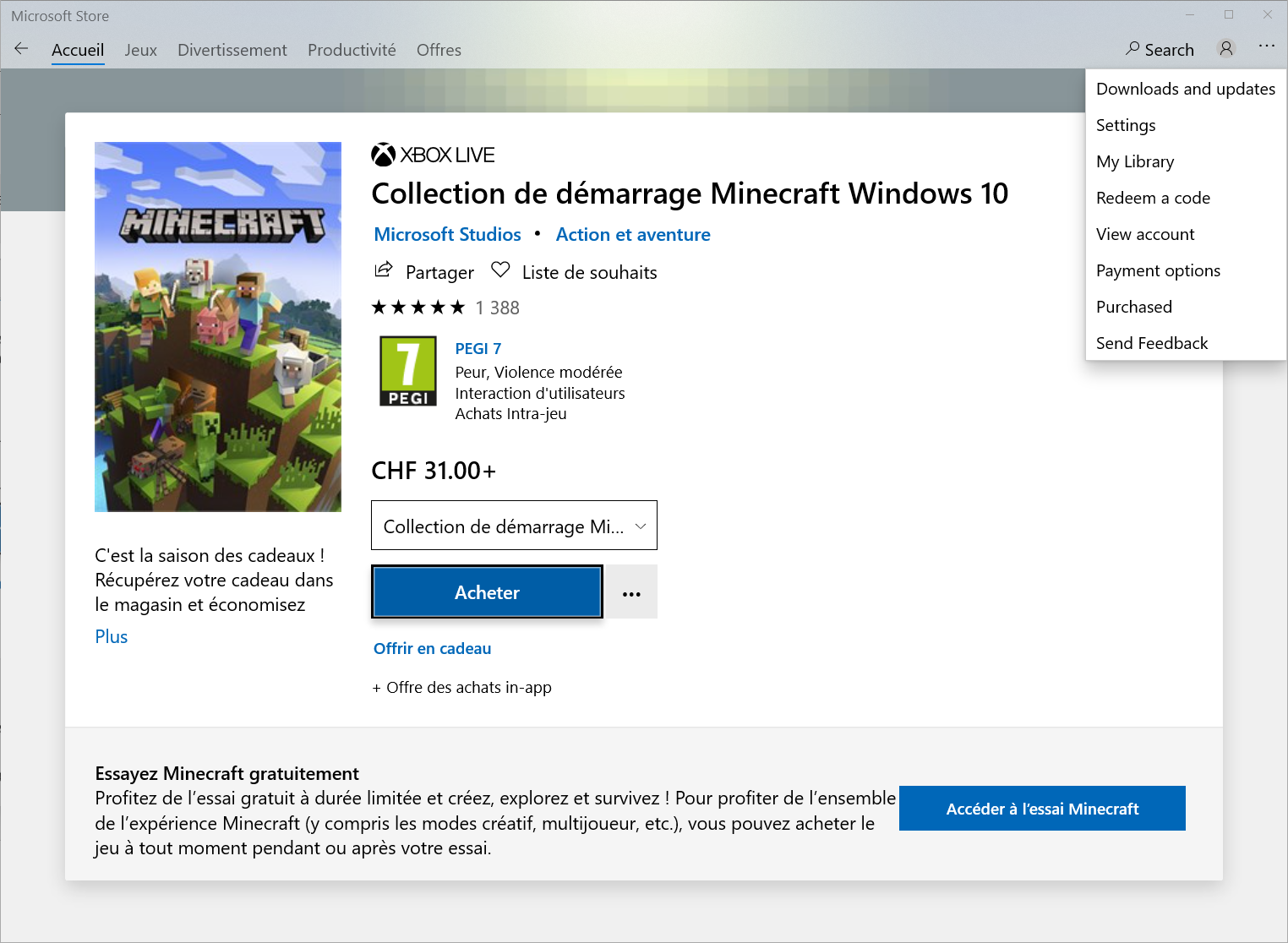
Task: Open the Action et aventure category link
Action: click(633, 234)
